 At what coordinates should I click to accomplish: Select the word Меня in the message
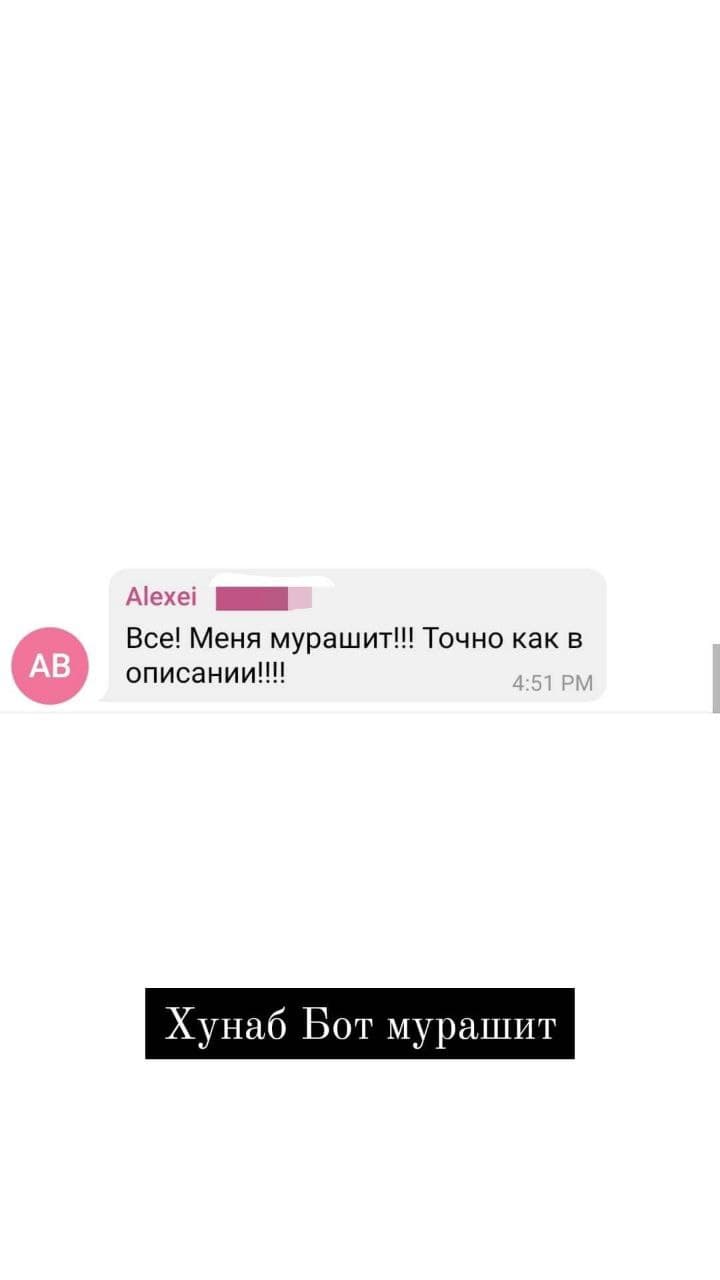coord(220,638)
